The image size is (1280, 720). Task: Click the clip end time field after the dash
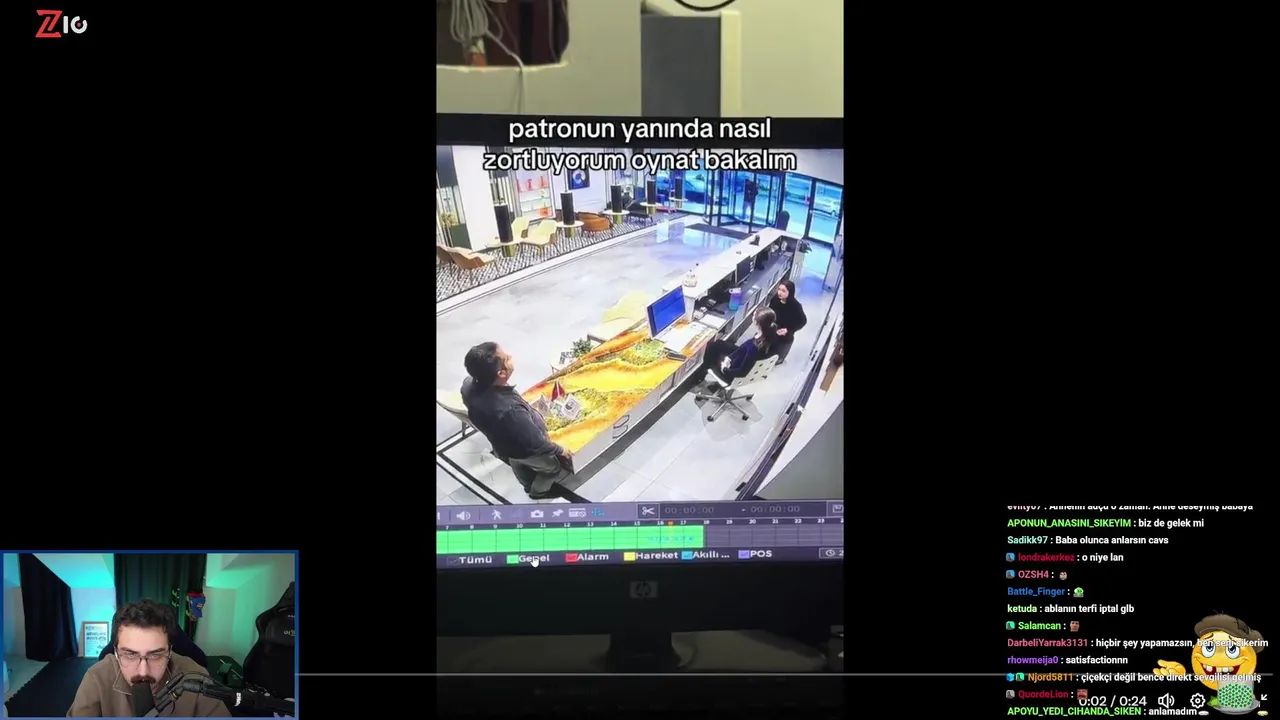point(773,509)
